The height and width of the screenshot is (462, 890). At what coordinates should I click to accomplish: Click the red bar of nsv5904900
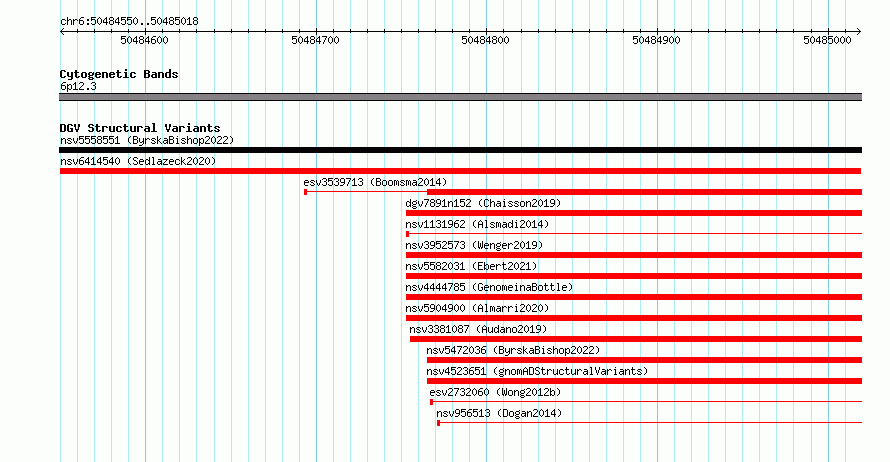634,318
